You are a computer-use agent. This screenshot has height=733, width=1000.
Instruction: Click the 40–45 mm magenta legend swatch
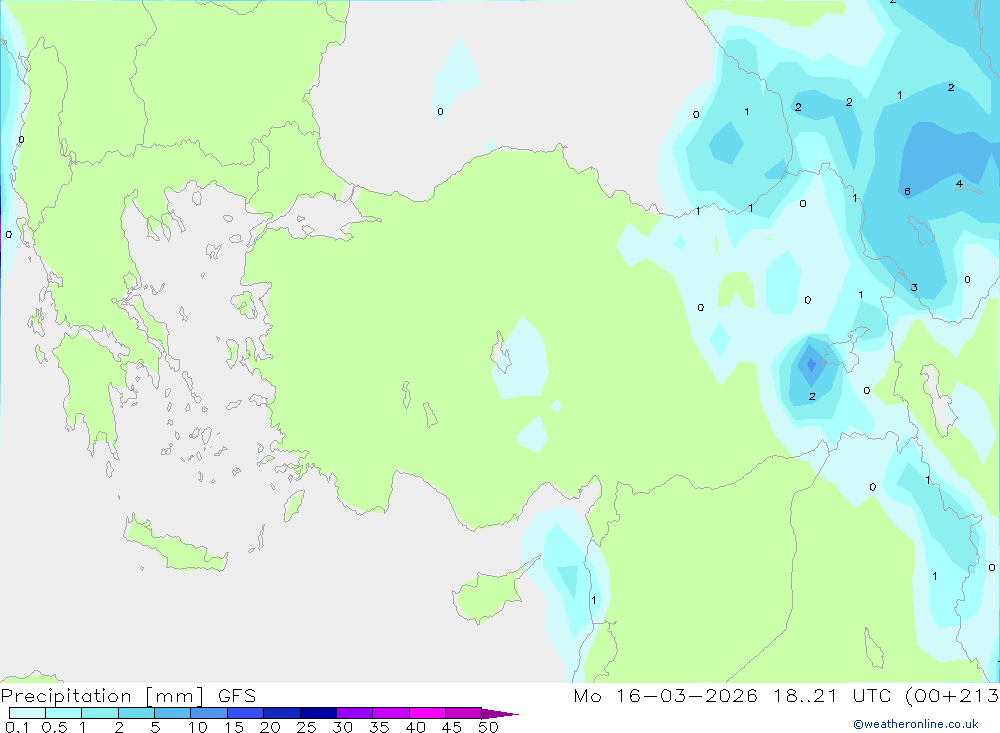pos(427,713)
